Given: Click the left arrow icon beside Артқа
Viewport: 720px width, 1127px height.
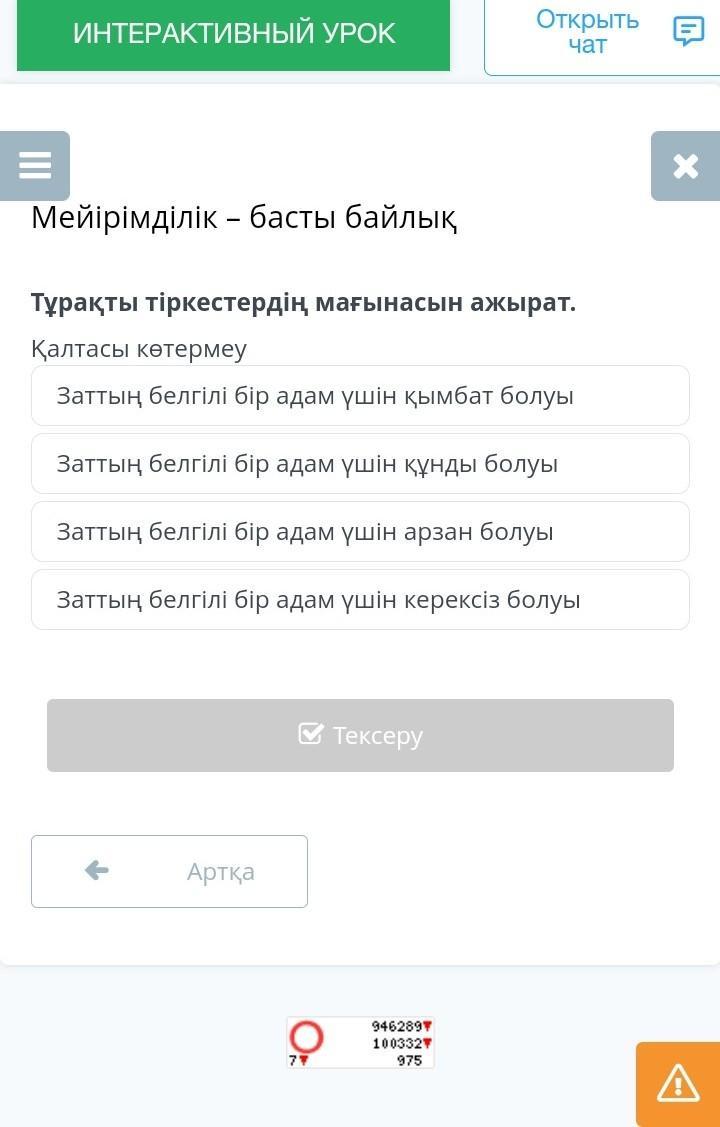Looking at the screenshot, I should (x=96, y=871).
